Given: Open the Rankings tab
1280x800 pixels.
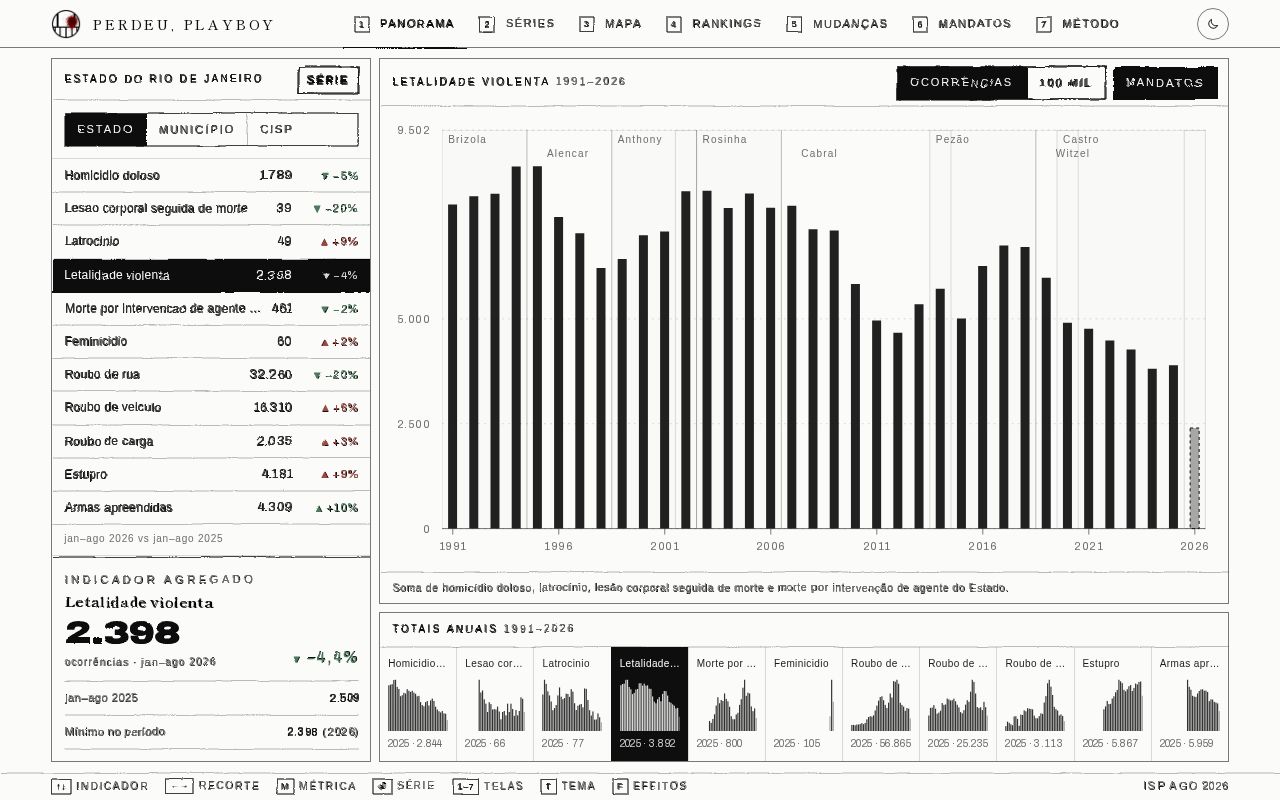Looking at the screenshot, I should (x=714, y=24).
